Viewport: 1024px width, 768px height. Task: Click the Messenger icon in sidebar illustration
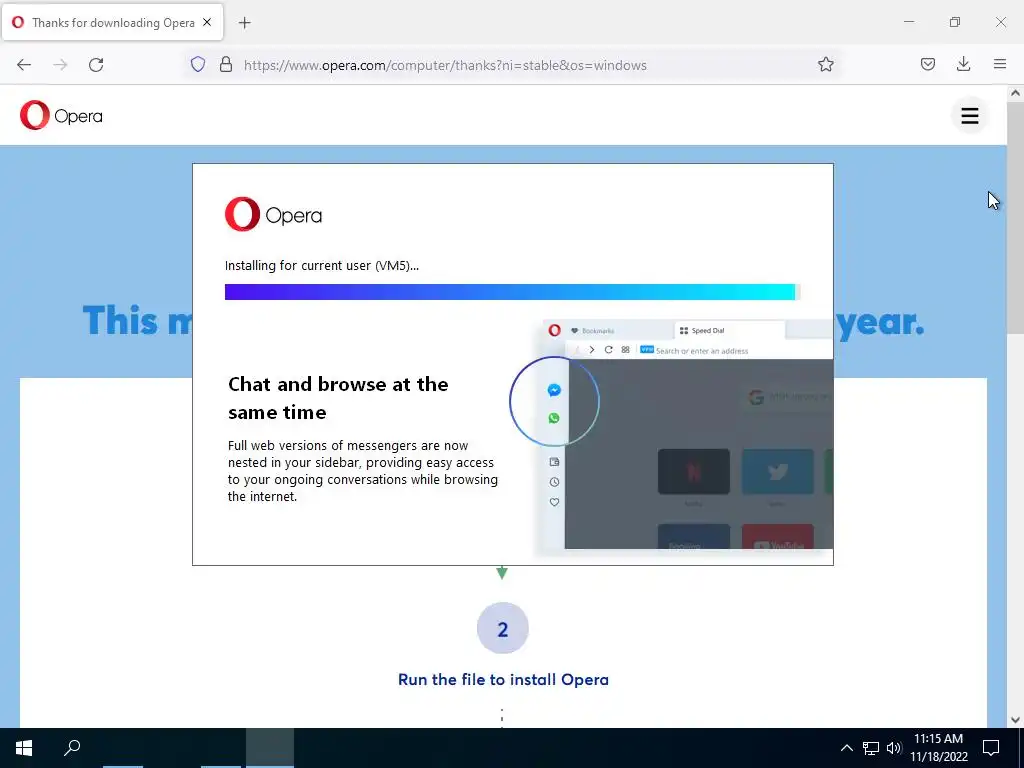click(554, 391)
